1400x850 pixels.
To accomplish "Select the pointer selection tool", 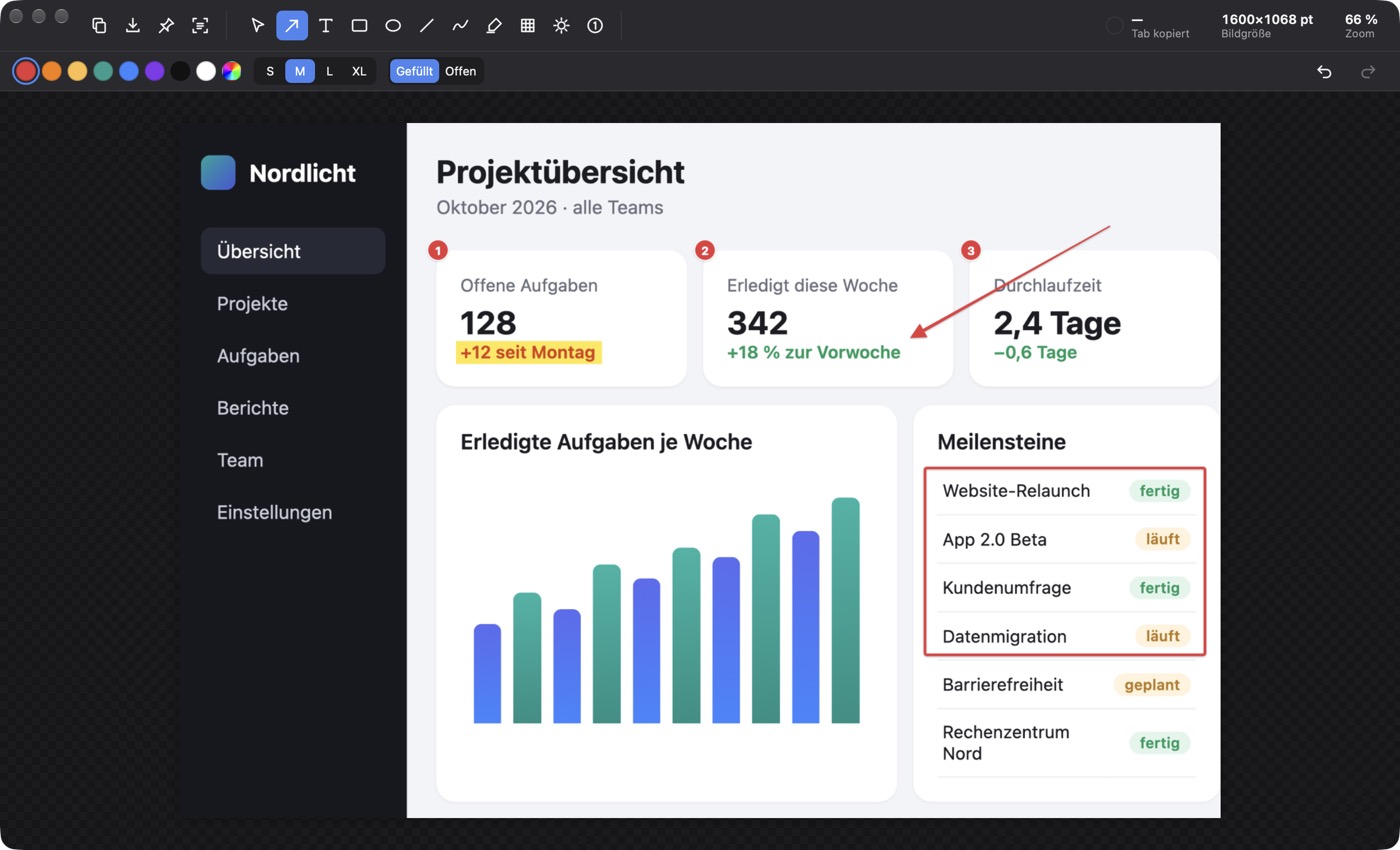I will click(258, 26).
